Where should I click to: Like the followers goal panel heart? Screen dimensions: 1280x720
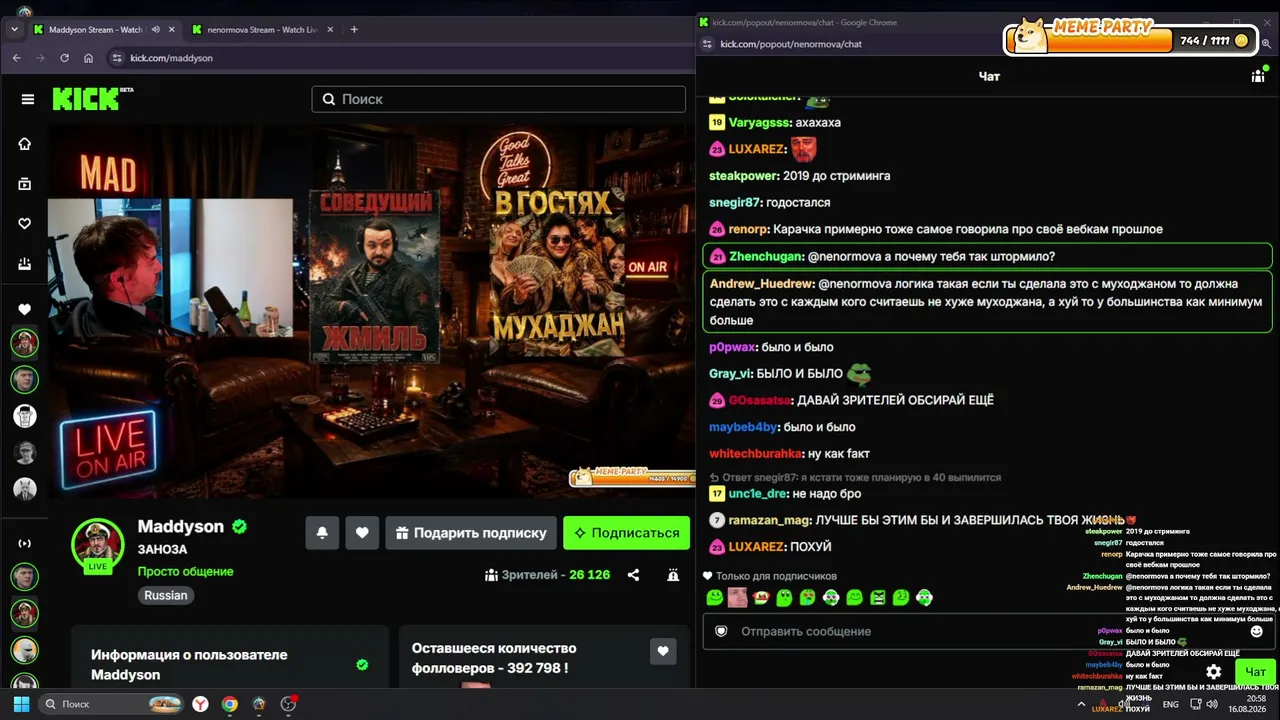[663, 652]
